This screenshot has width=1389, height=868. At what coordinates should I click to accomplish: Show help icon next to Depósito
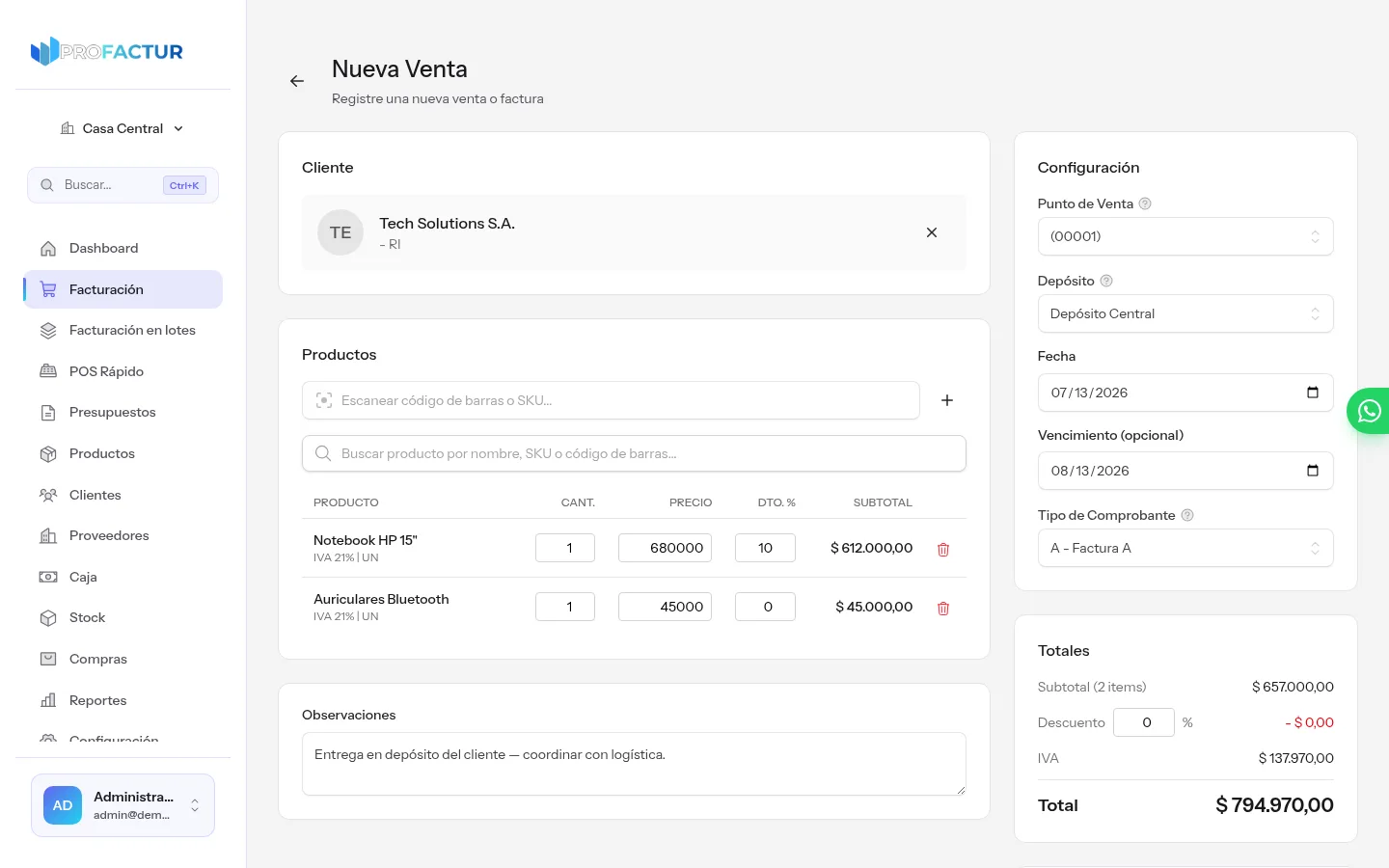[x=1106, y=281]
